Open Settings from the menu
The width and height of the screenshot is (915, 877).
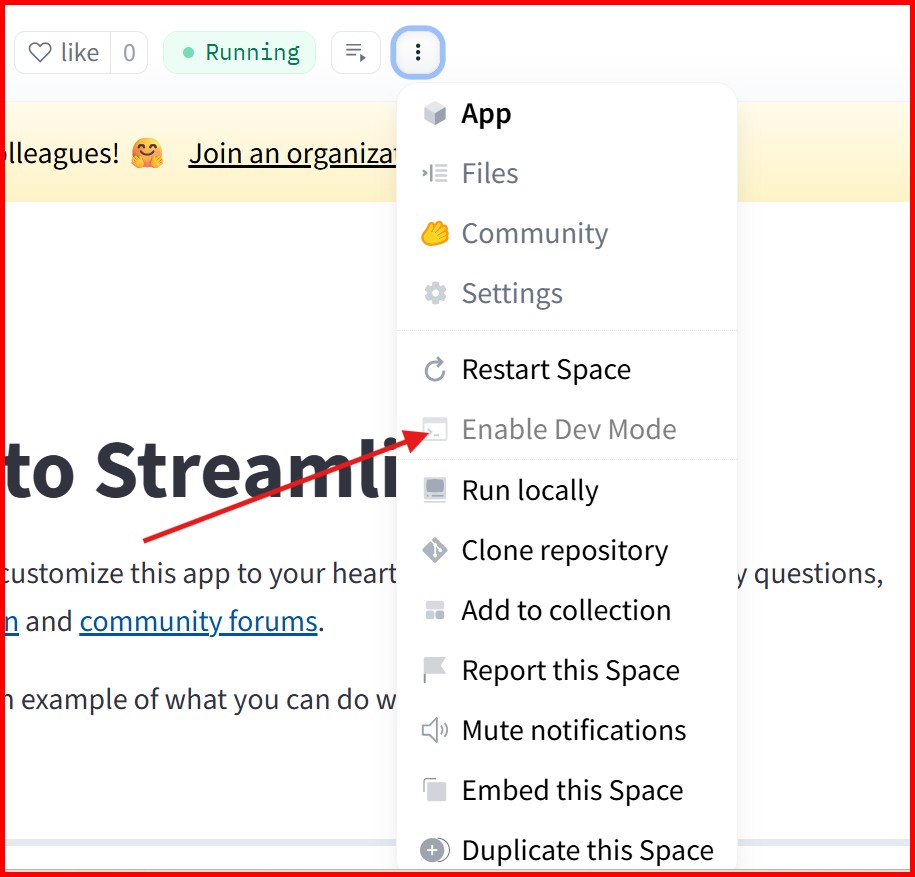(x=567, y=294)
